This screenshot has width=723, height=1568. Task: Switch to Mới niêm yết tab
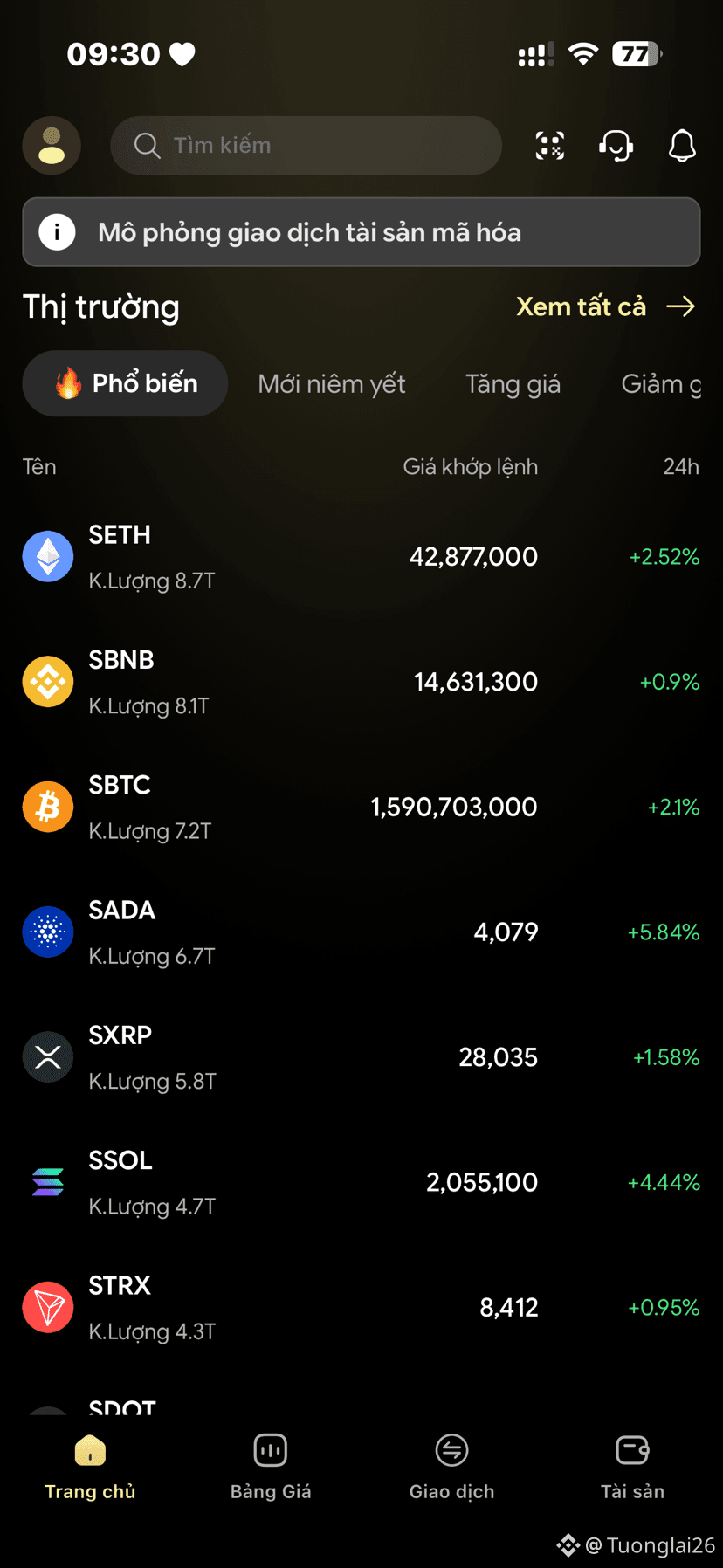coord(332,384)
